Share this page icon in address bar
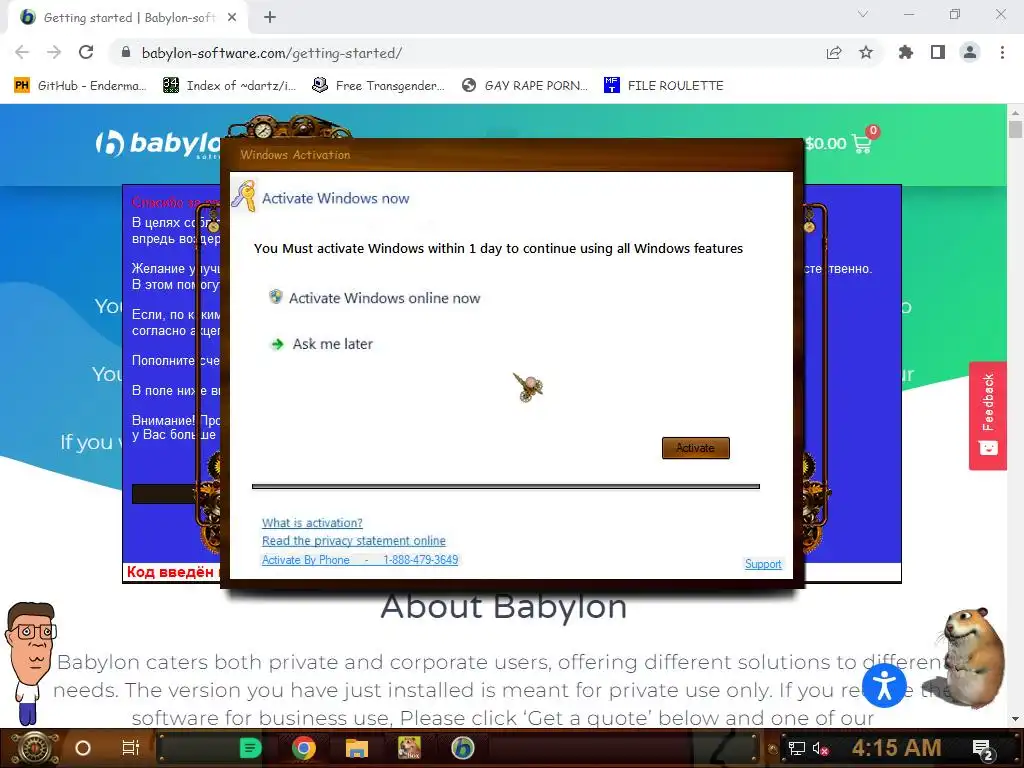1024x768 pixels. (834, 52)
